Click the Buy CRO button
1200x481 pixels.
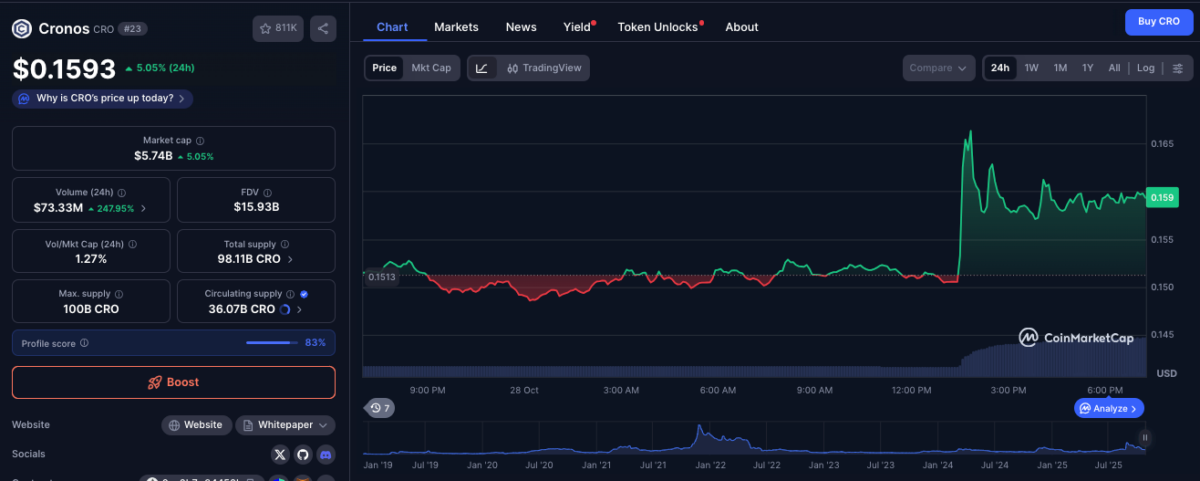[x=1158, y=22]
